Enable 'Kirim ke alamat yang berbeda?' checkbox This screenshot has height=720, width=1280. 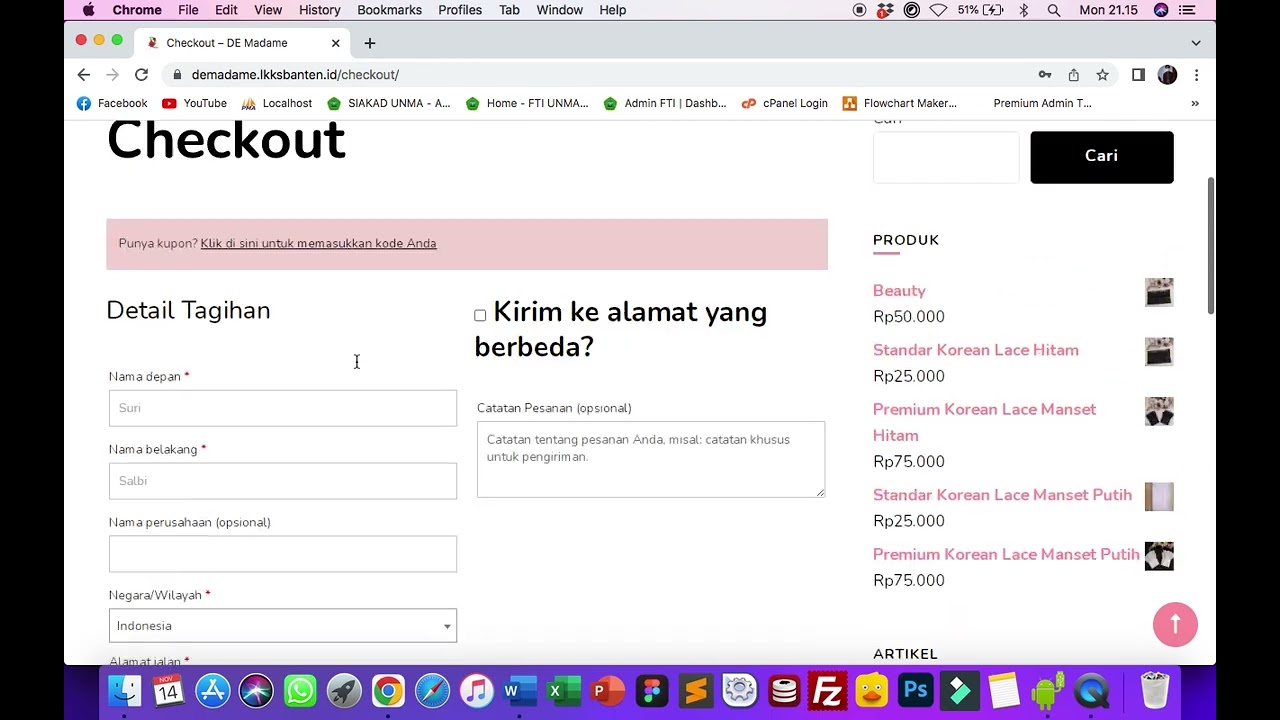tap(480, 316)
